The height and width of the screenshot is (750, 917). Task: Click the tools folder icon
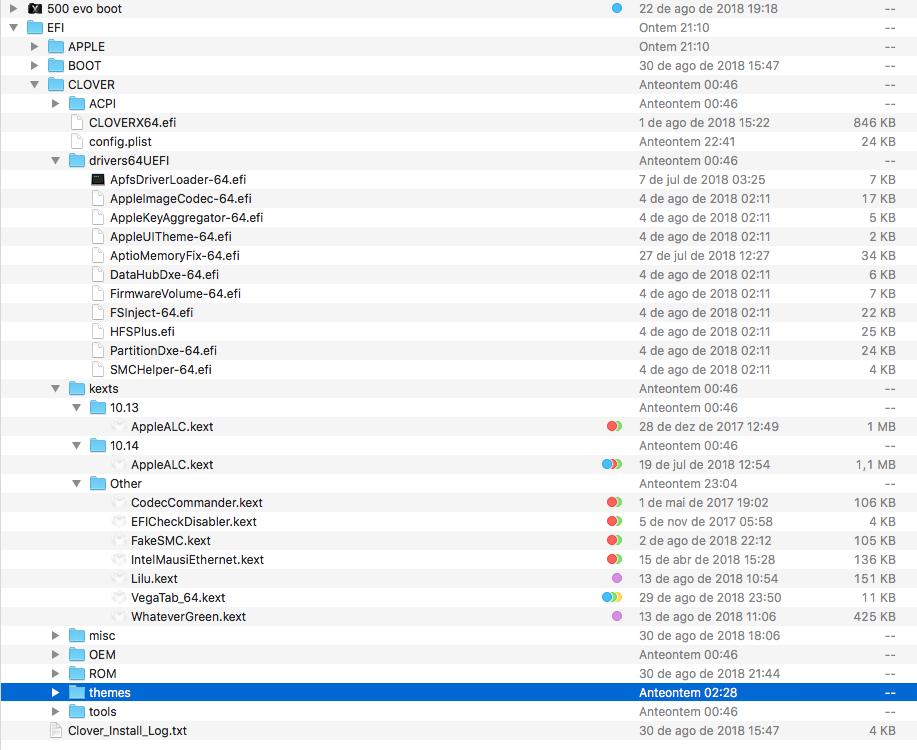click(77, 712)
